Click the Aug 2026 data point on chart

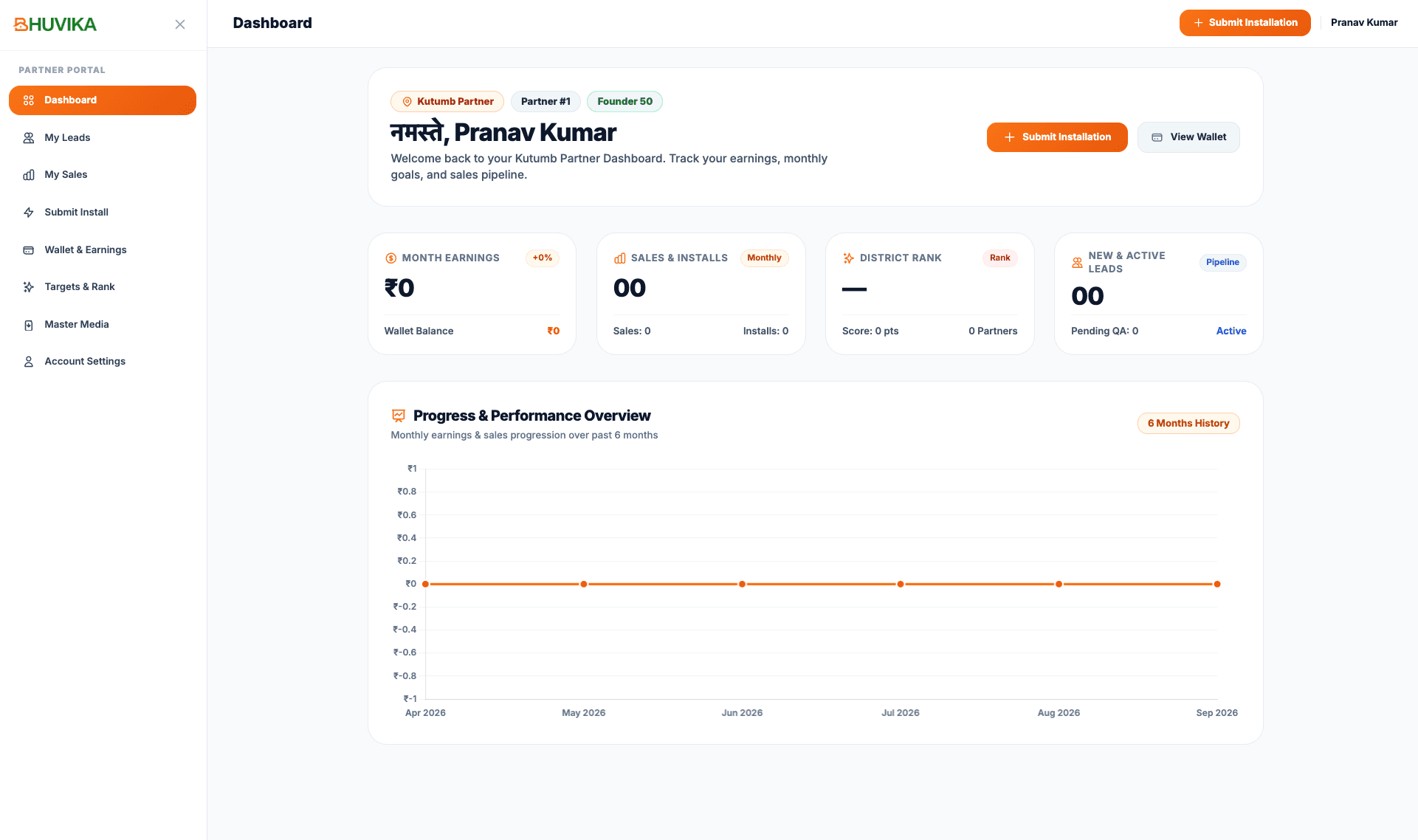click(1059, 585)
